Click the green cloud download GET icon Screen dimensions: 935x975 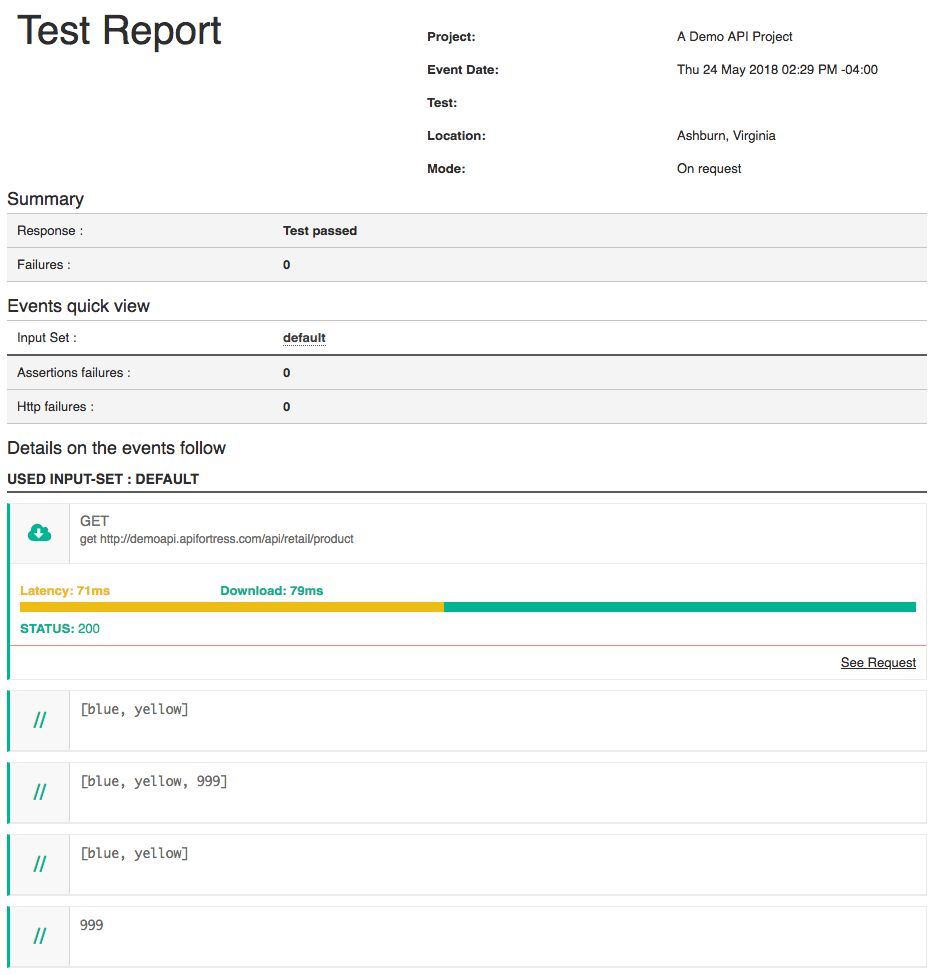coord(39,532)
